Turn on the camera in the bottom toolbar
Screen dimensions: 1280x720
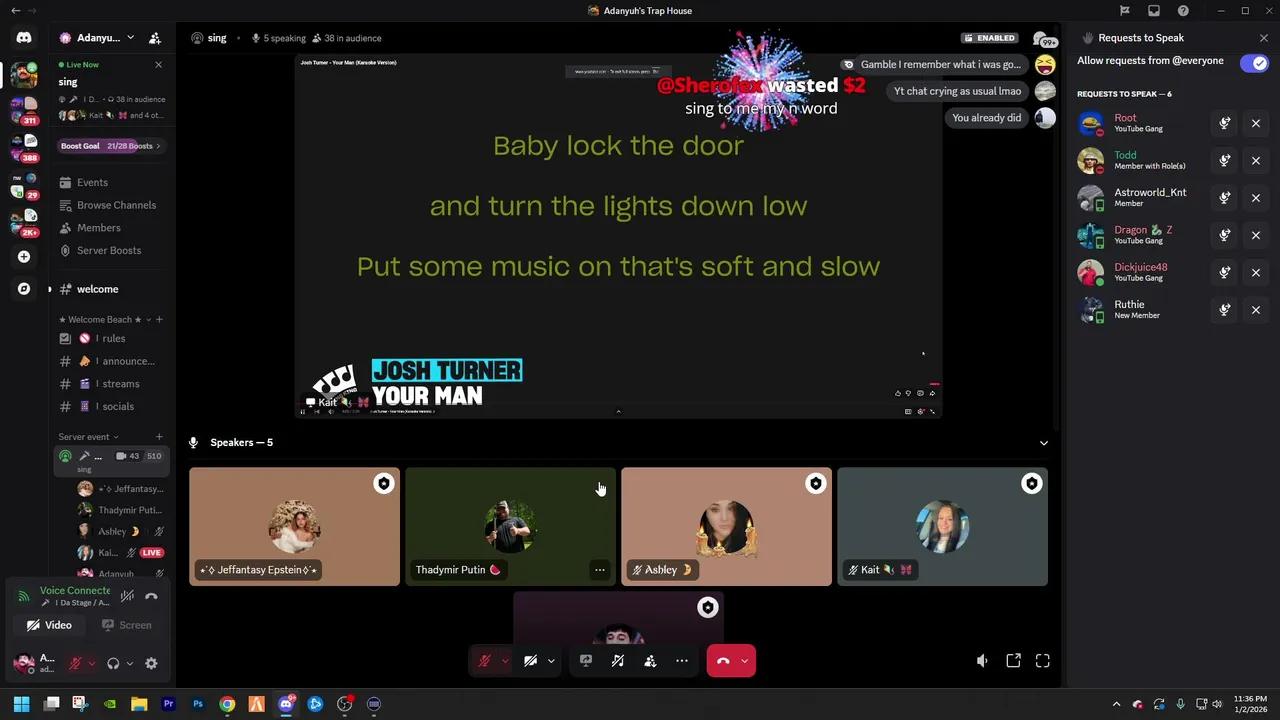531,661
